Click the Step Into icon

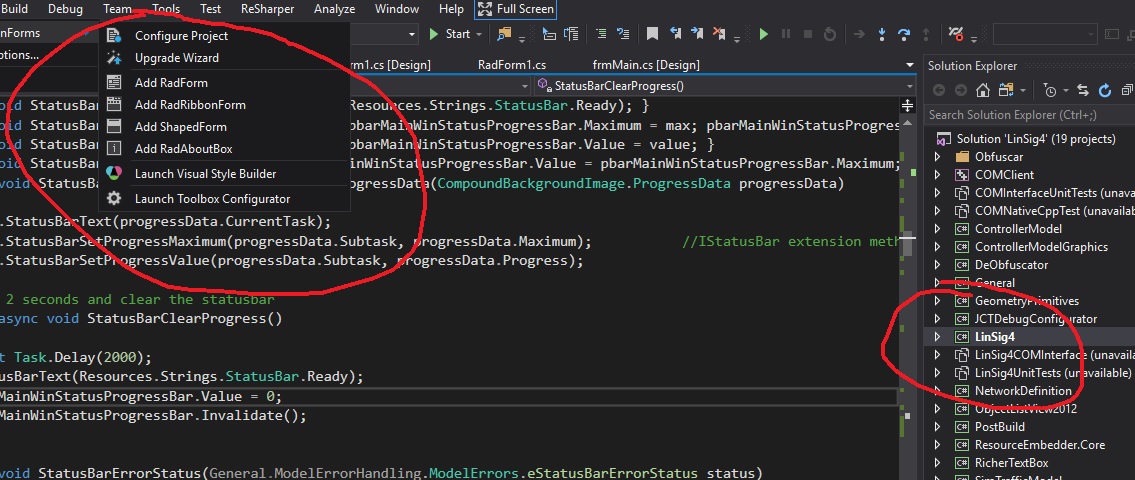882,34
